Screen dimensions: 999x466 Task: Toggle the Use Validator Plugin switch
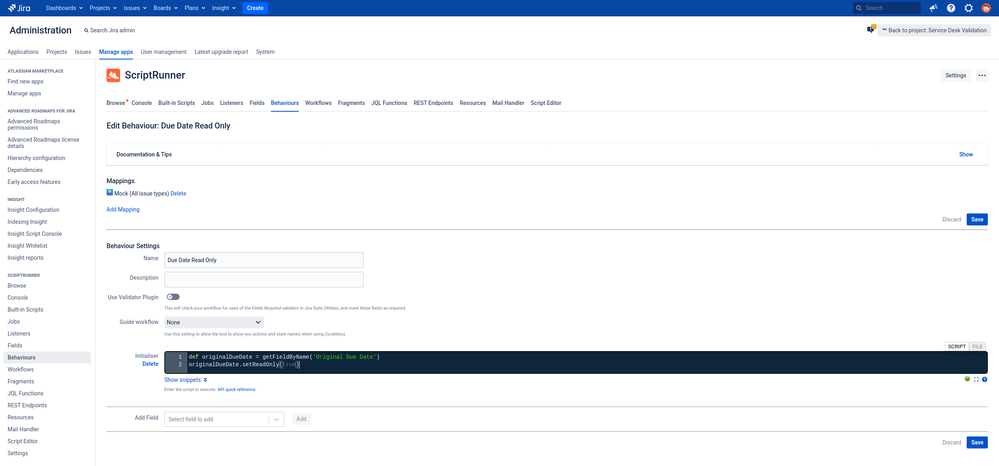[173, 296]
